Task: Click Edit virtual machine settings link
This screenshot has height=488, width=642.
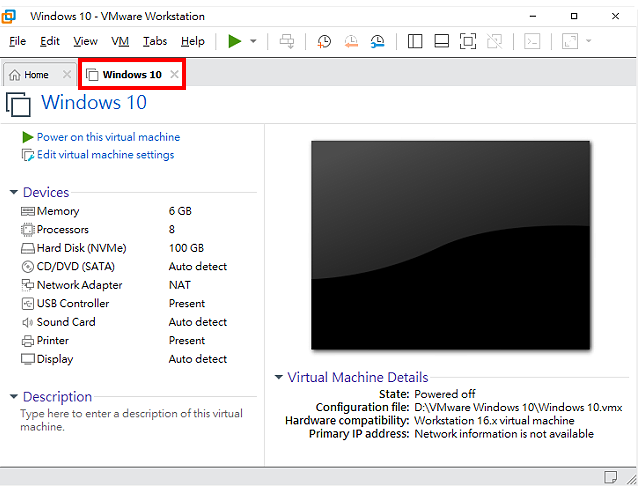Action: tap(105, 154)
